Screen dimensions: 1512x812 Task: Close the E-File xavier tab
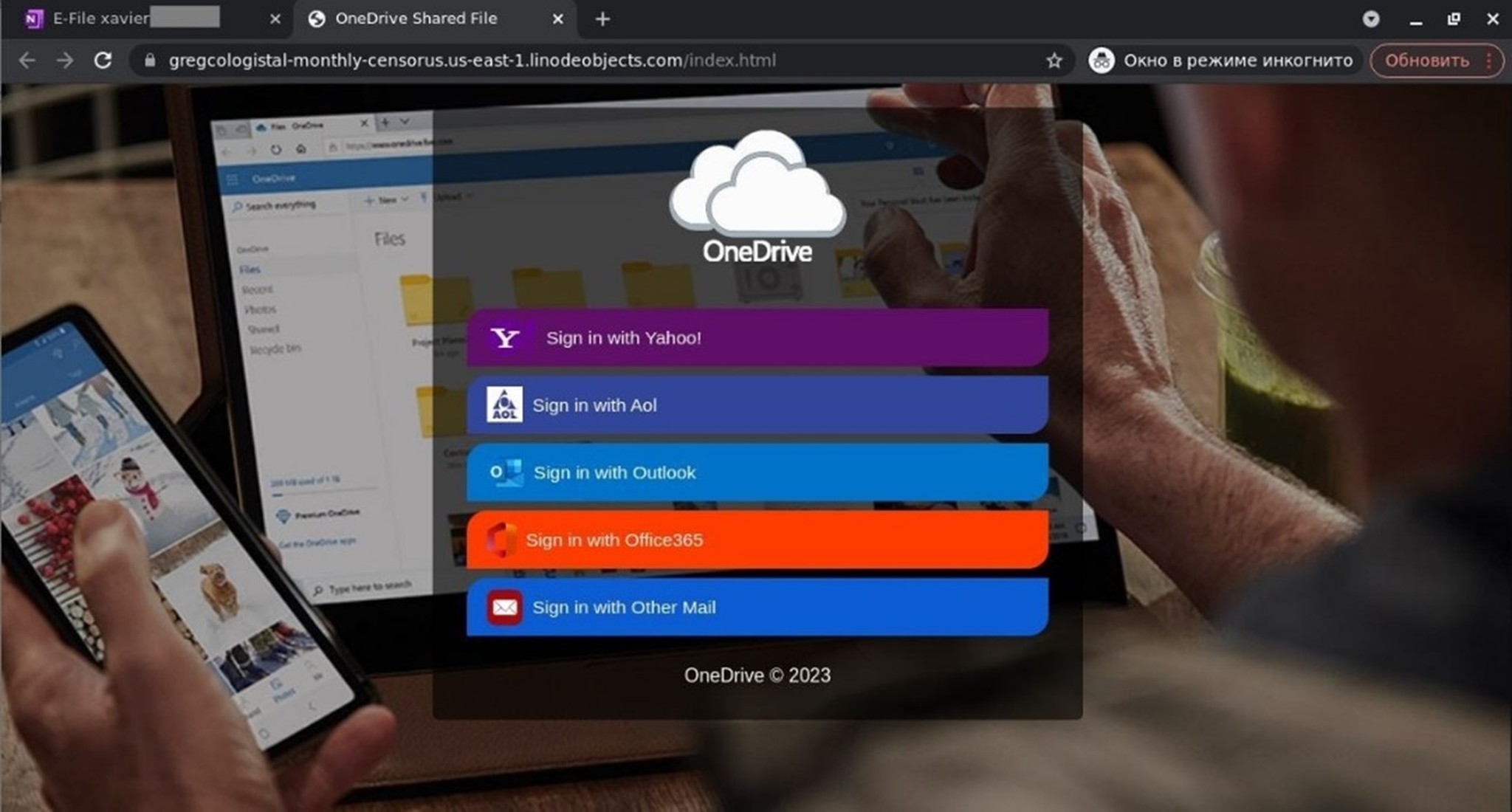pos(275,19)
